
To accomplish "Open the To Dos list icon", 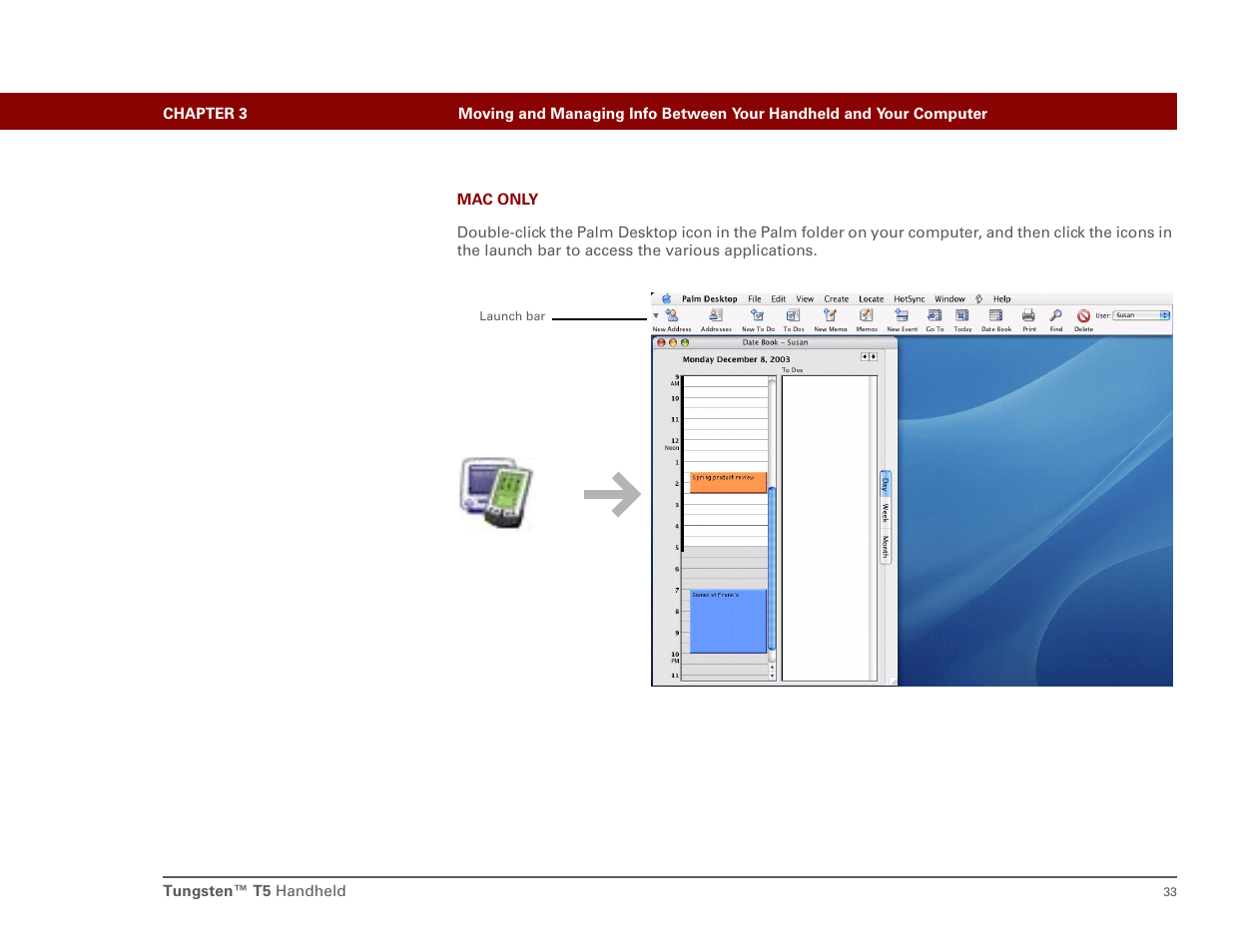I will [794, 315].
